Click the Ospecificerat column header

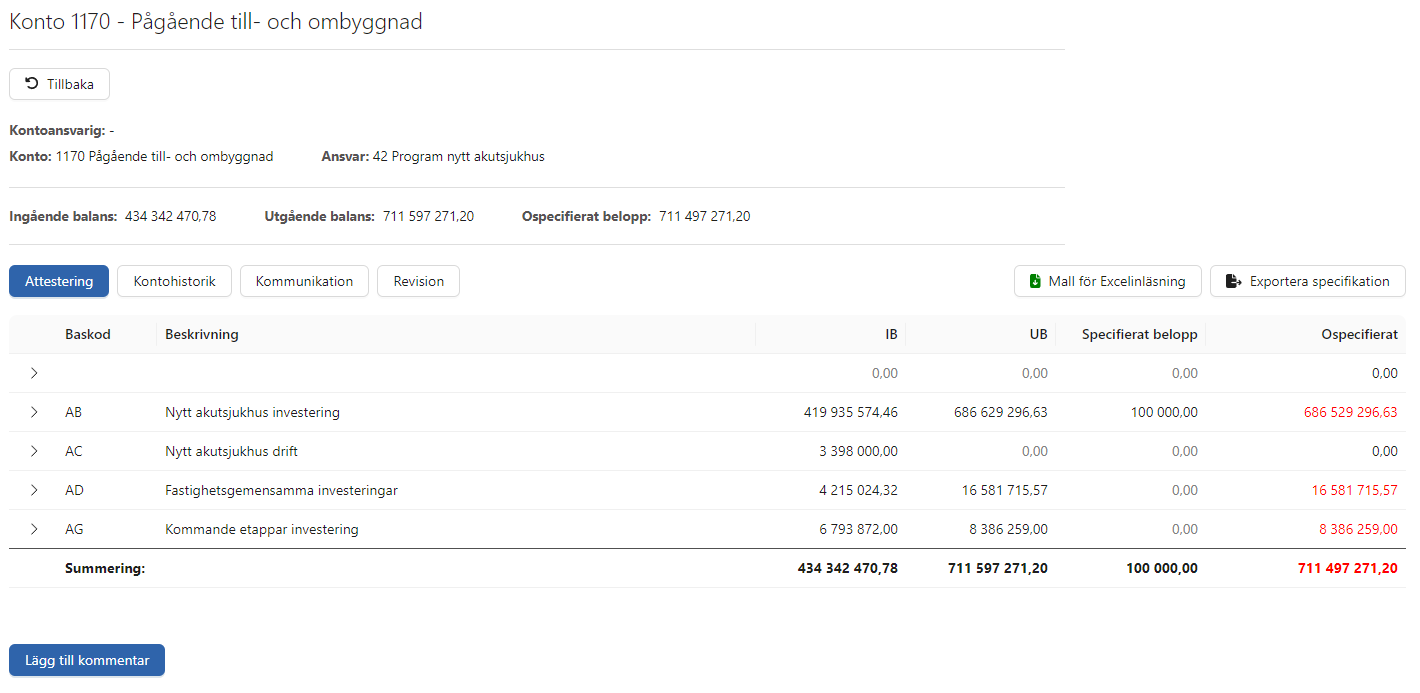[1359, 334]
